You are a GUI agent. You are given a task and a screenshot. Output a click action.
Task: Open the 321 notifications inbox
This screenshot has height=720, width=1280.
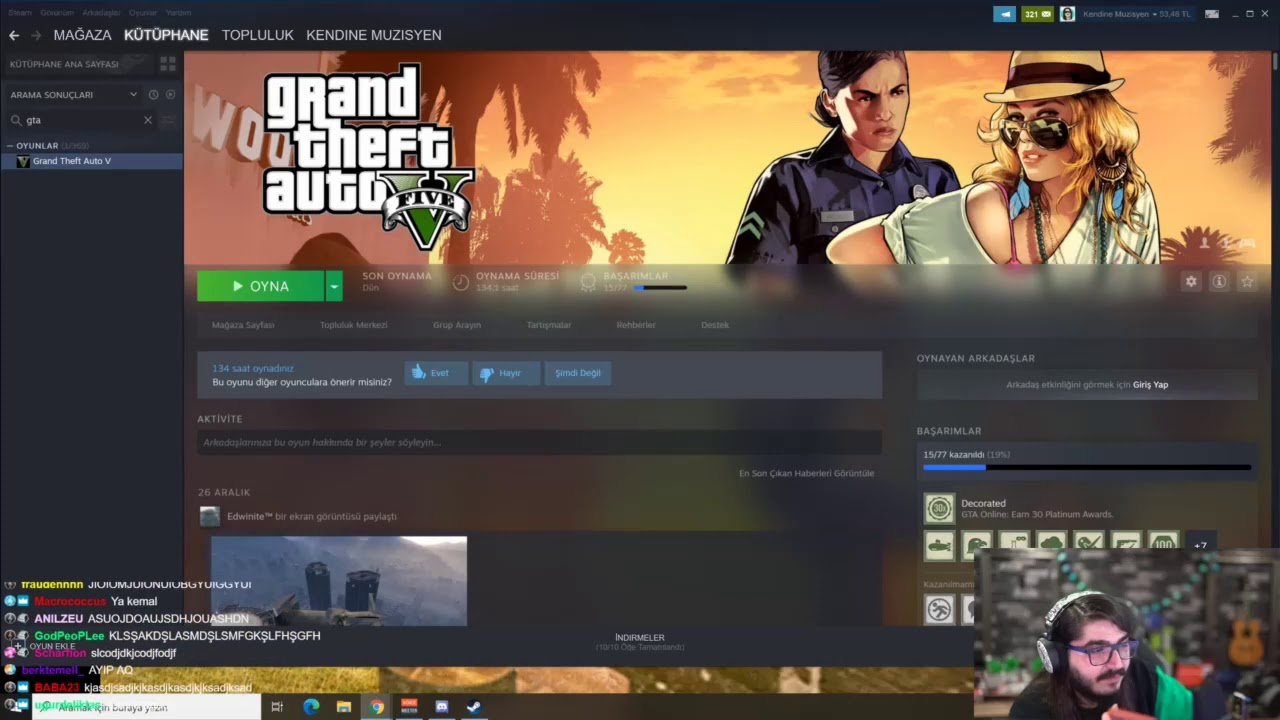[x=1037, y=14]
